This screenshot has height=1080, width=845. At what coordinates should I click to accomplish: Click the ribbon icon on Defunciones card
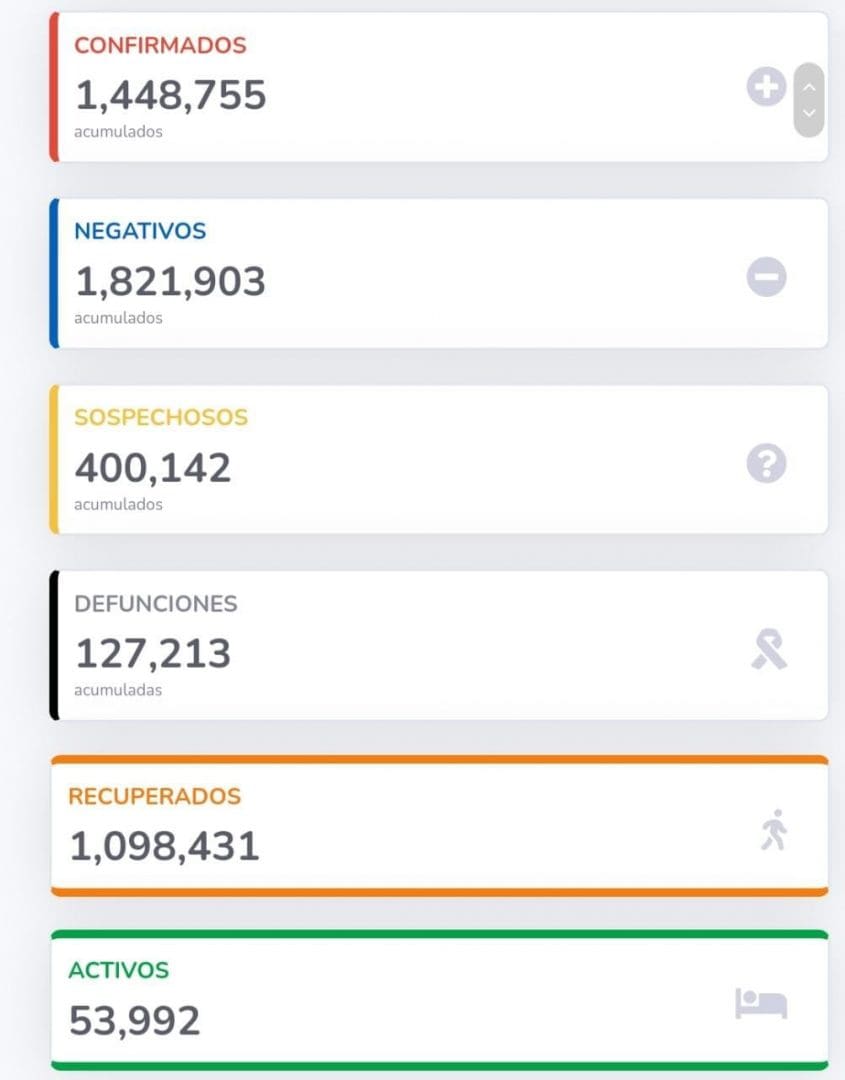[x=769, y=649]
